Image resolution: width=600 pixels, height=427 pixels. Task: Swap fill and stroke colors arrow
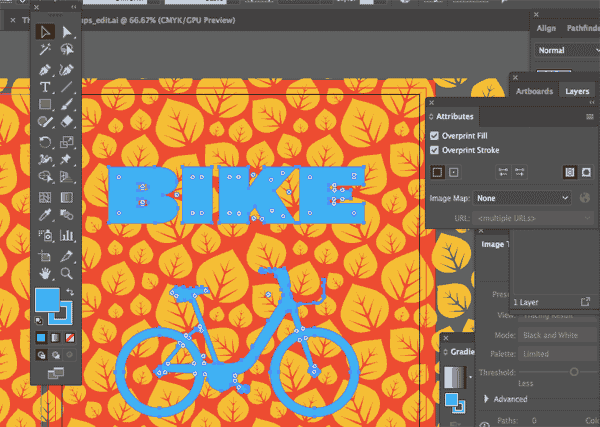pyautogui.click(x=70, y=292)
